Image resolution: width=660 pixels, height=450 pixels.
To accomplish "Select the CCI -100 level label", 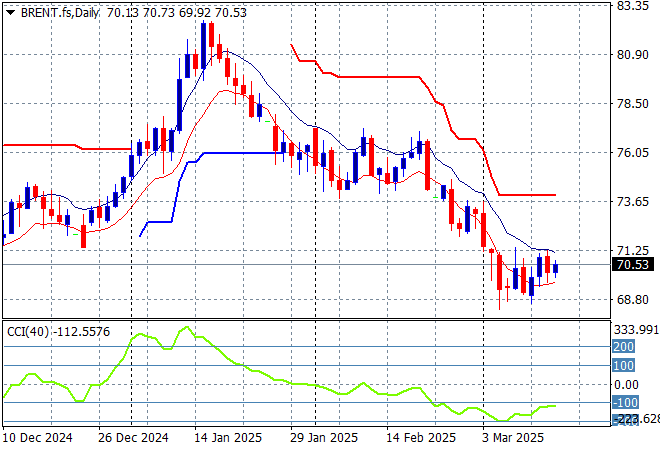I will click(x=623, y=403).
